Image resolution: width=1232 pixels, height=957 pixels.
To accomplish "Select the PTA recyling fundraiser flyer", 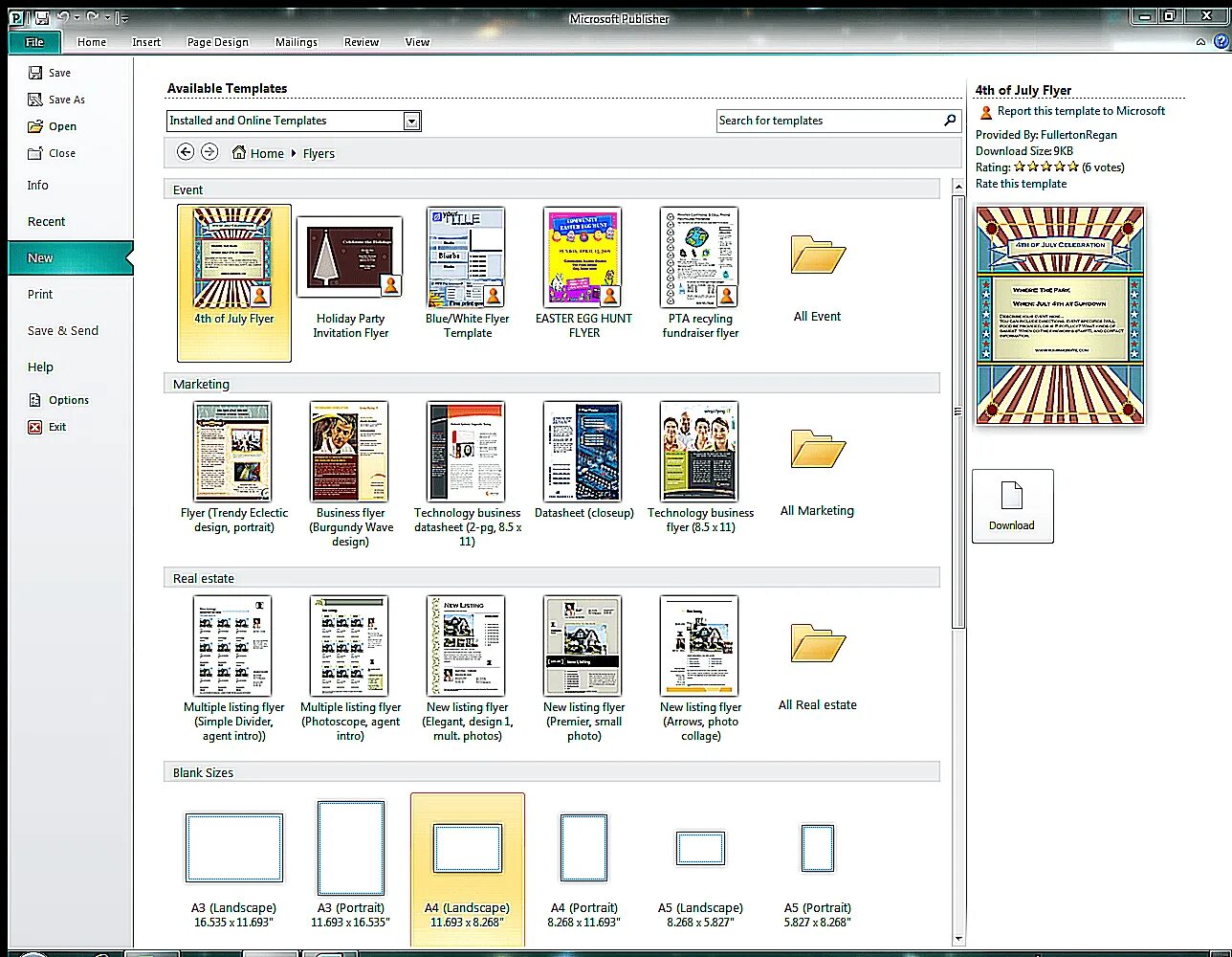I will (701, 274).
